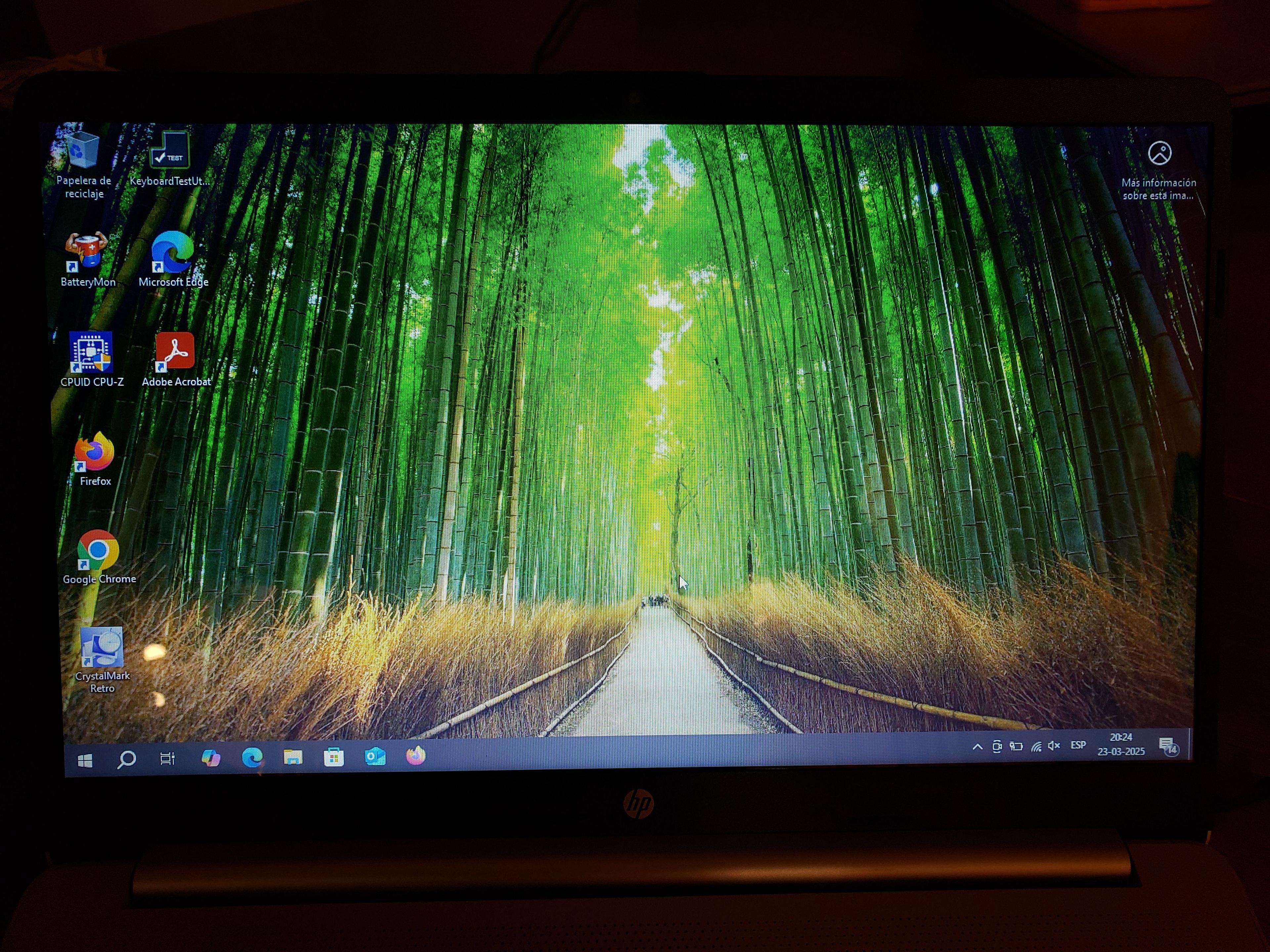Expand hidden system tray icons chevron
This screenshot has width=1270, height=952.
(x=977, y=747)
